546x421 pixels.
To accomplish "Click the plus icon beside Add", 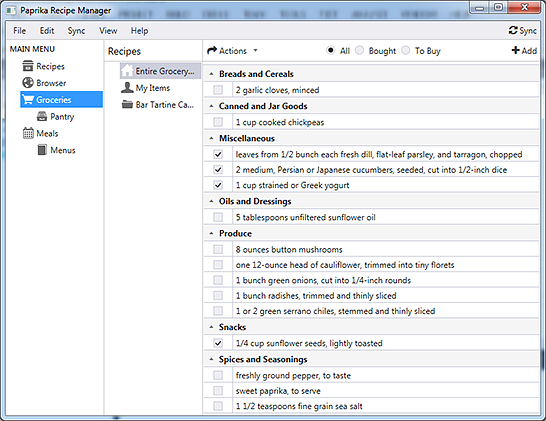I will pos(515,50).
